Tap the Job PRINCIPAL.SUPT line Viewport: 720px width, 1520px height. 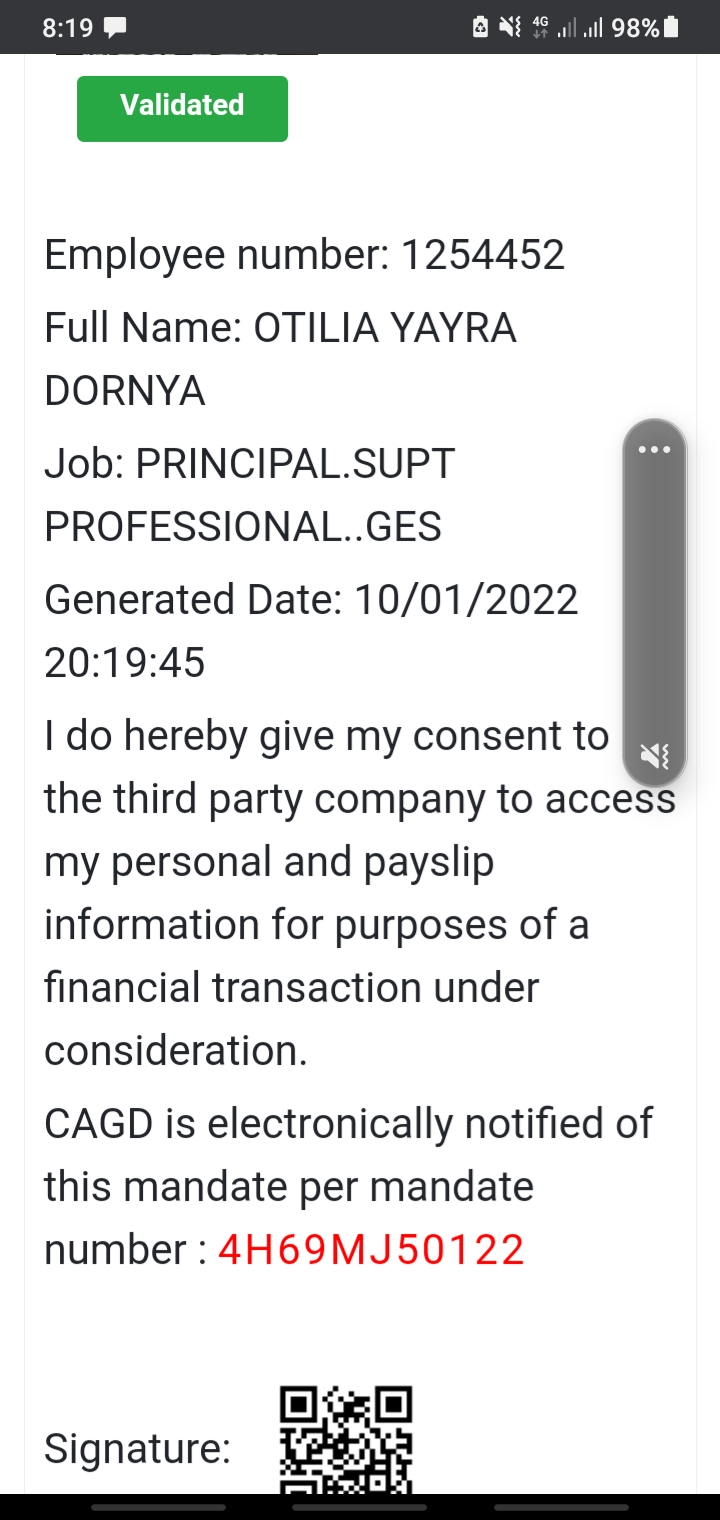click(x=250, y=465)
